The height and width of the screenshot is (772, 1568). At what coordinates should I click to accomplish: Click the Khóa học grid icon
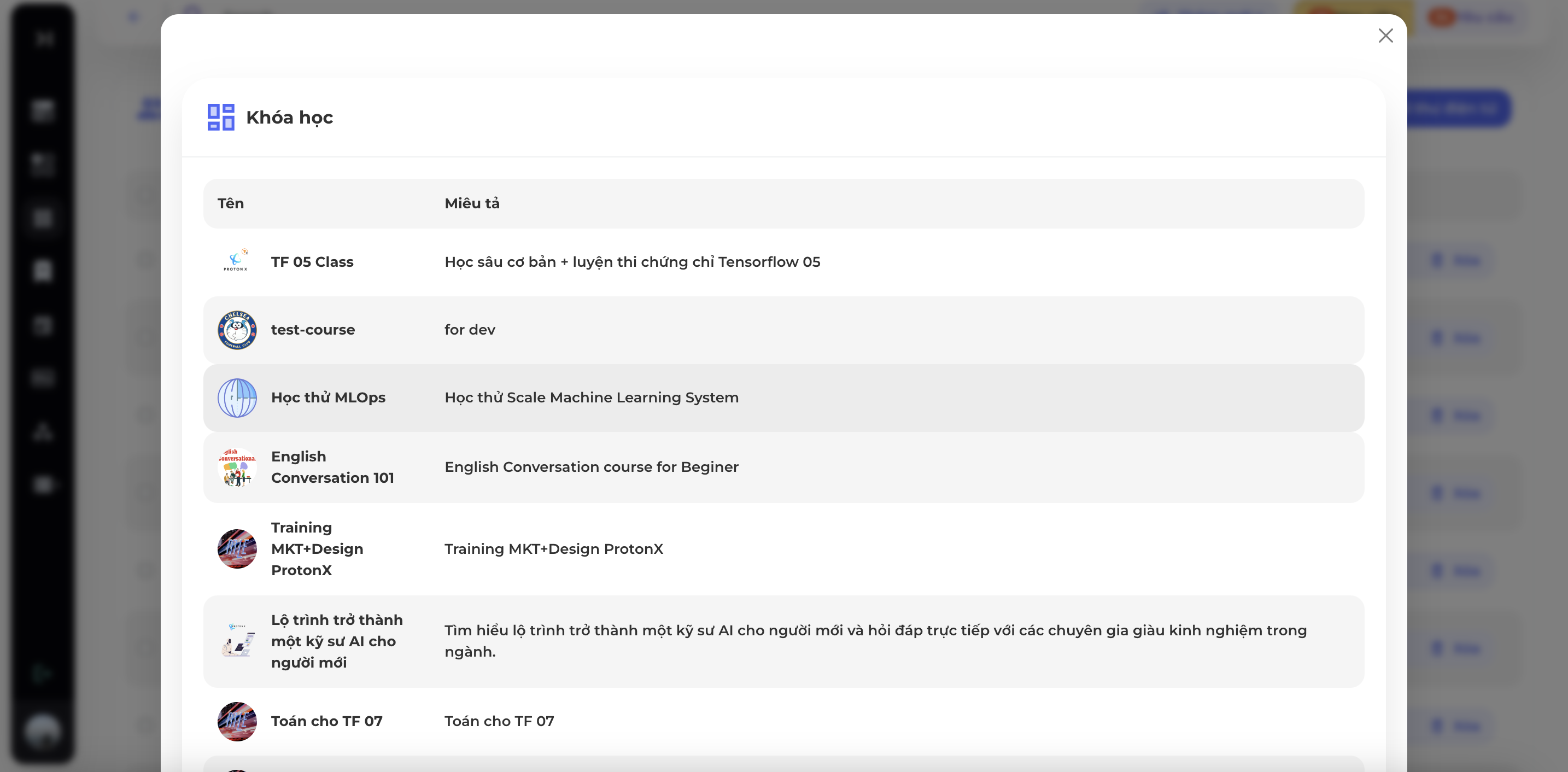tap(220, 117)
